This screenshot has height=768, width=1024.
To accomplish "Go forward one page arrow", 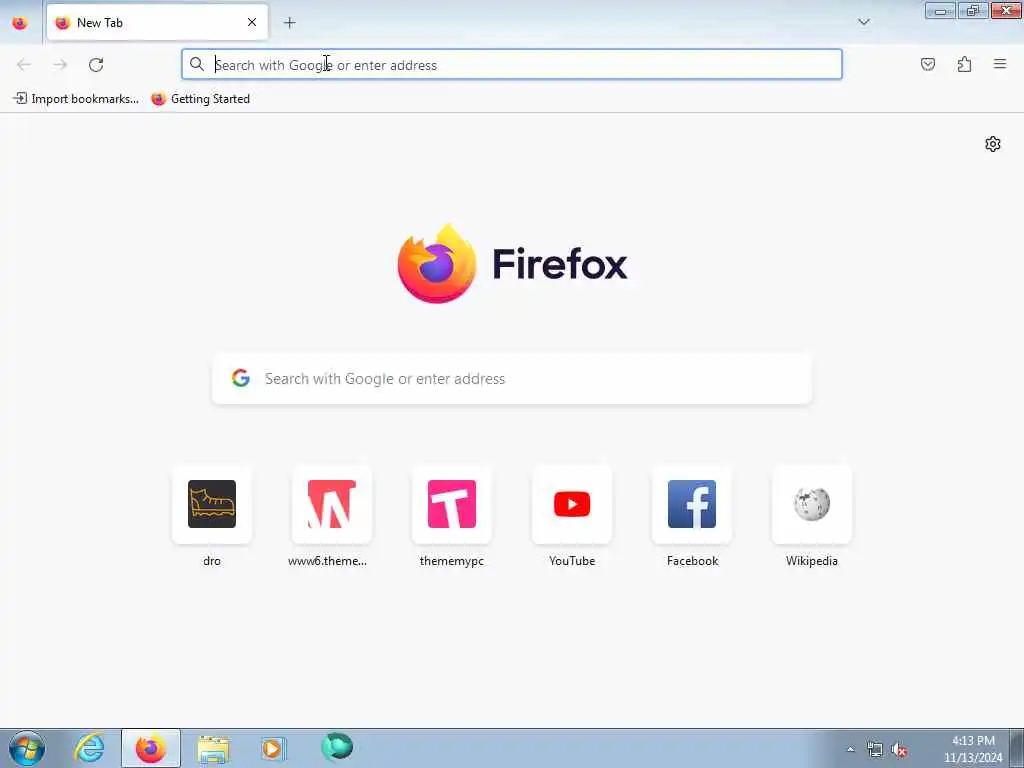I will point(60,65).
